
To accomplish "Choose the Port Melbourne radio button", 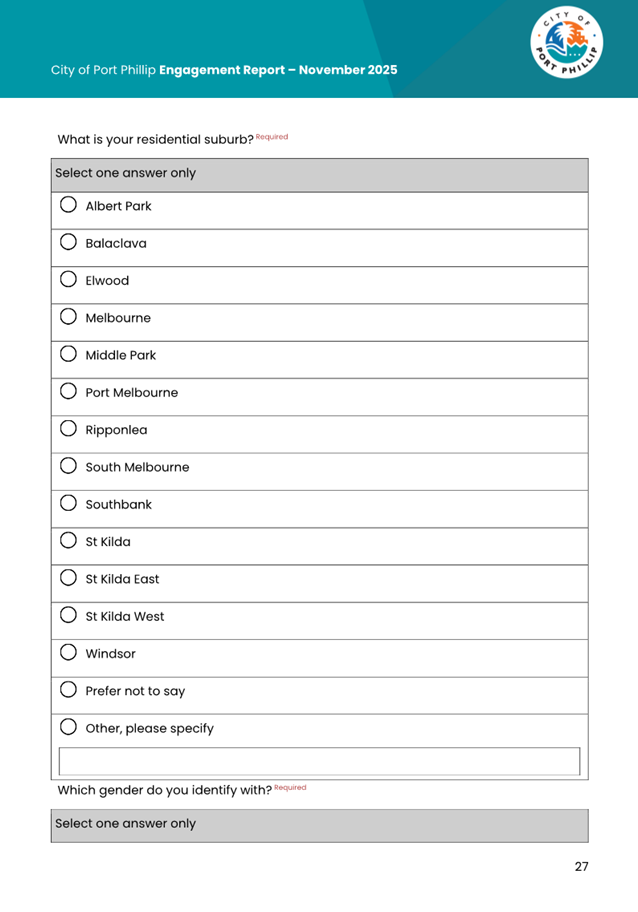I will [69, 392].
